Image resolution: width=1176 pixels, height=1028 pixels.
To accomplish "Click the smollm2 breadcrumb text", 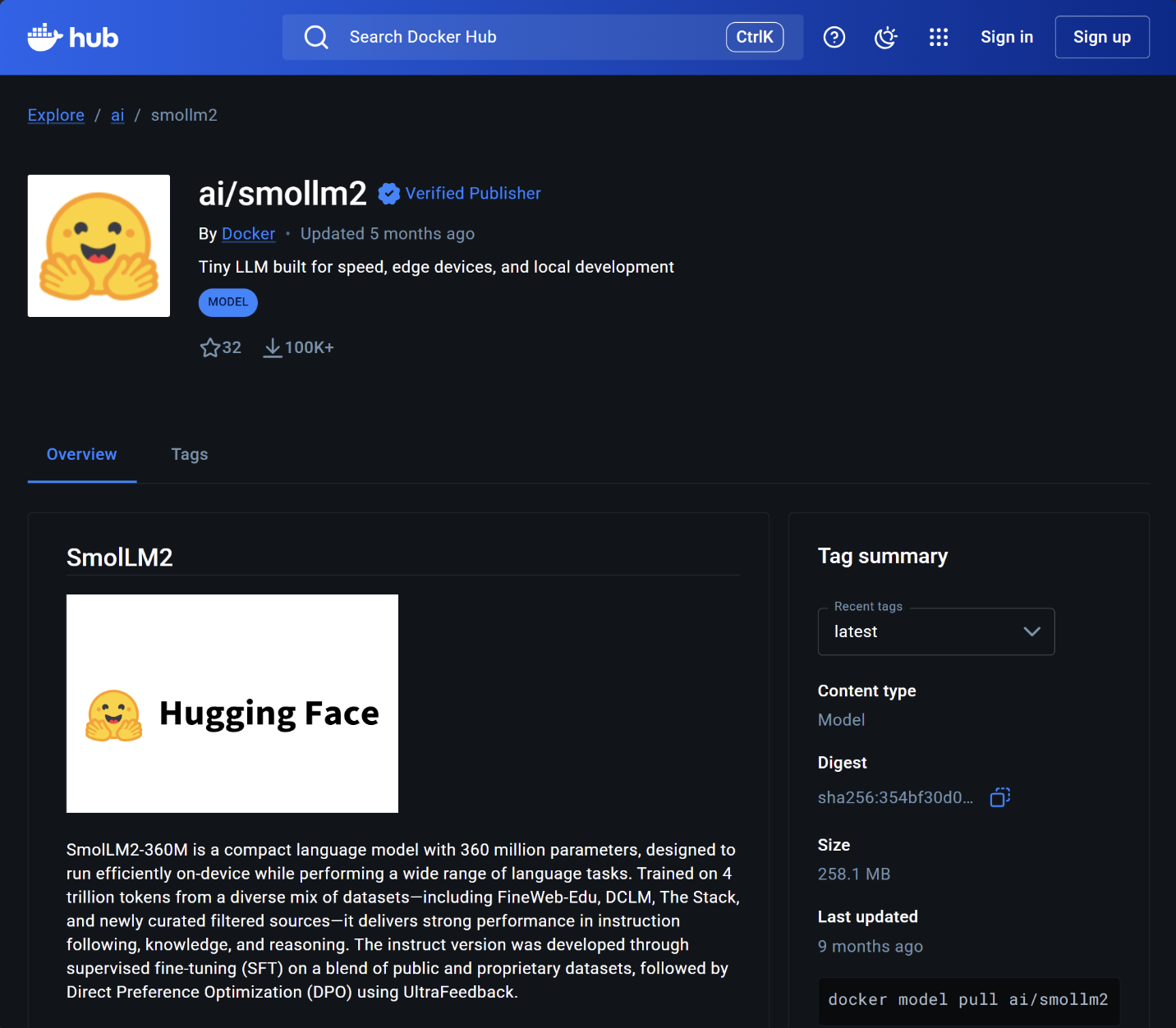I will (184, 115).
